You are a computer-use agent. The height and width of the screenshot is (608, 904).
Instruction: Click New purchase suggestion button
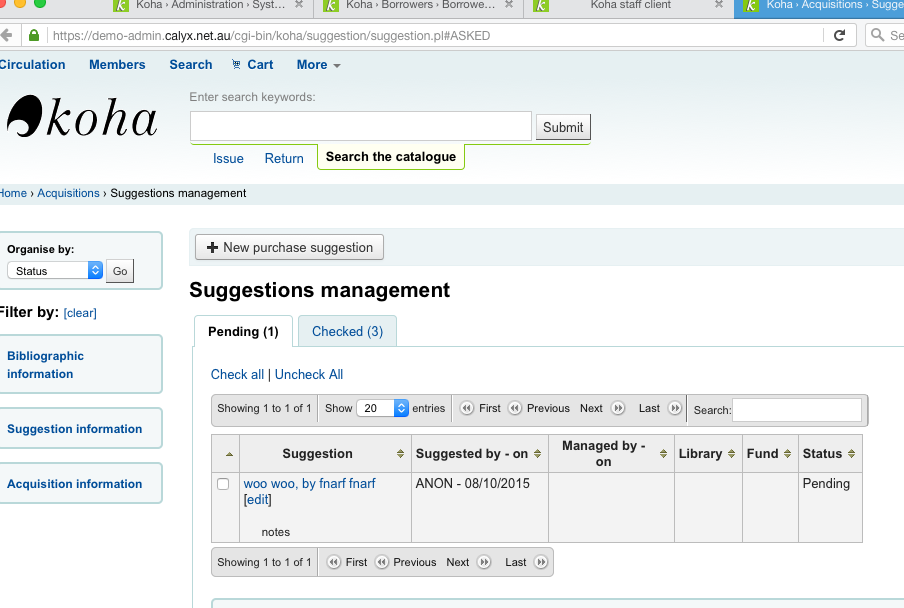tap(289, 247)
